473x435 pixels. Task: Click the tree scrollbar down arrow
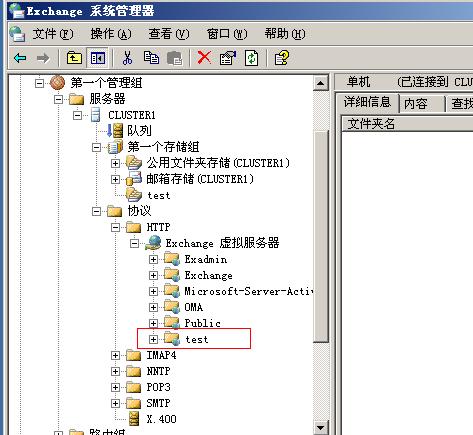click(x=320, y=428)
